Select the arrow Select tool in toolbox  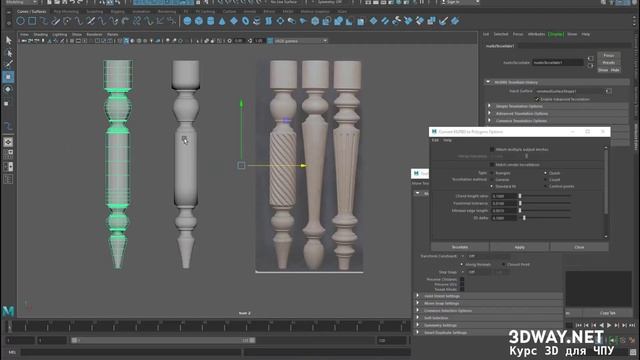pyautogui.click(x=8, y=40)
